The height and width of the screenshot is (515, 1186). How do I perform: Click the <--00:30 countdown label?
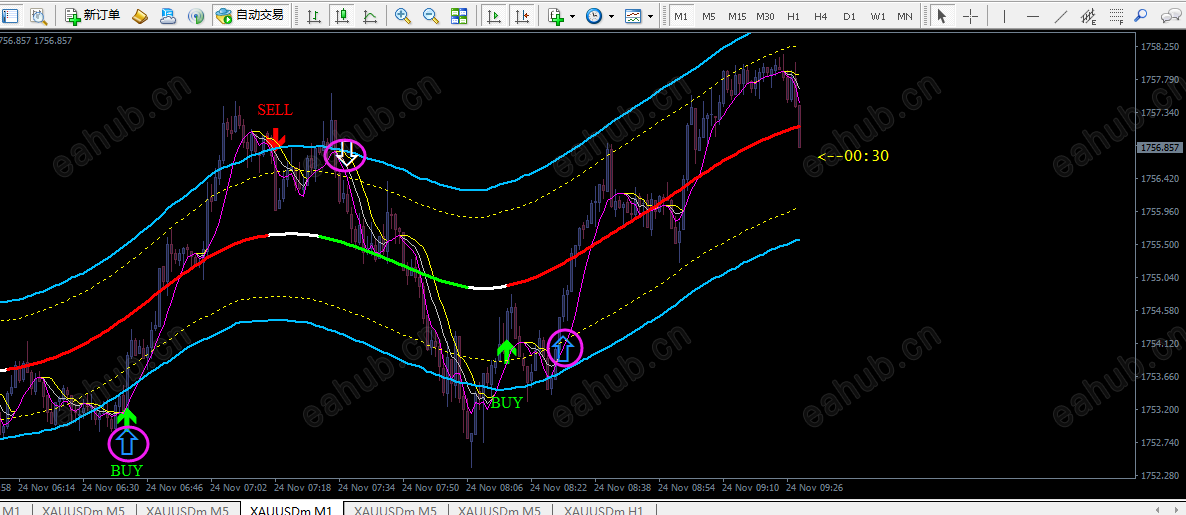[x=854, y=157]
